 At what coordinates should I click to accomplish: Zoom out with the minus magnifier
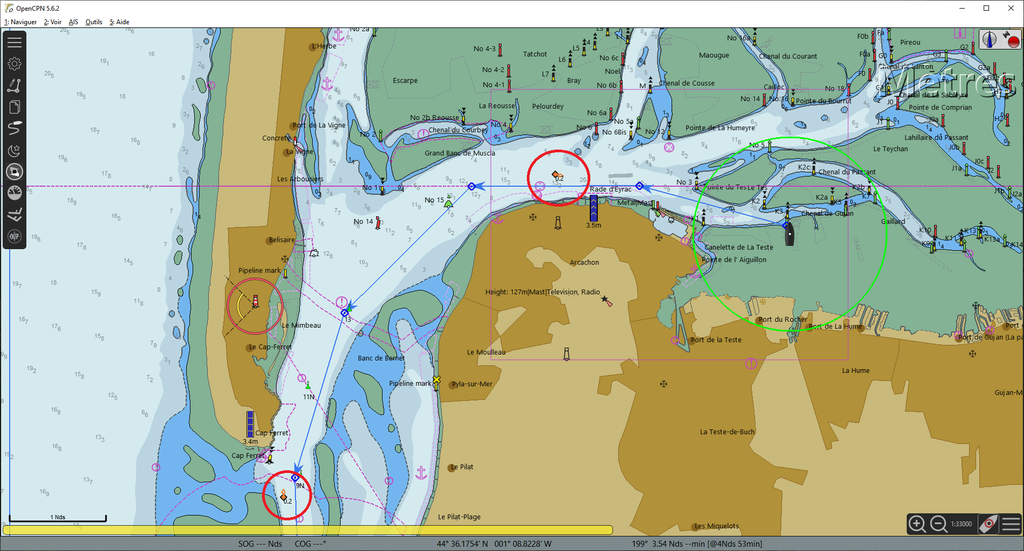click(938, 524)
